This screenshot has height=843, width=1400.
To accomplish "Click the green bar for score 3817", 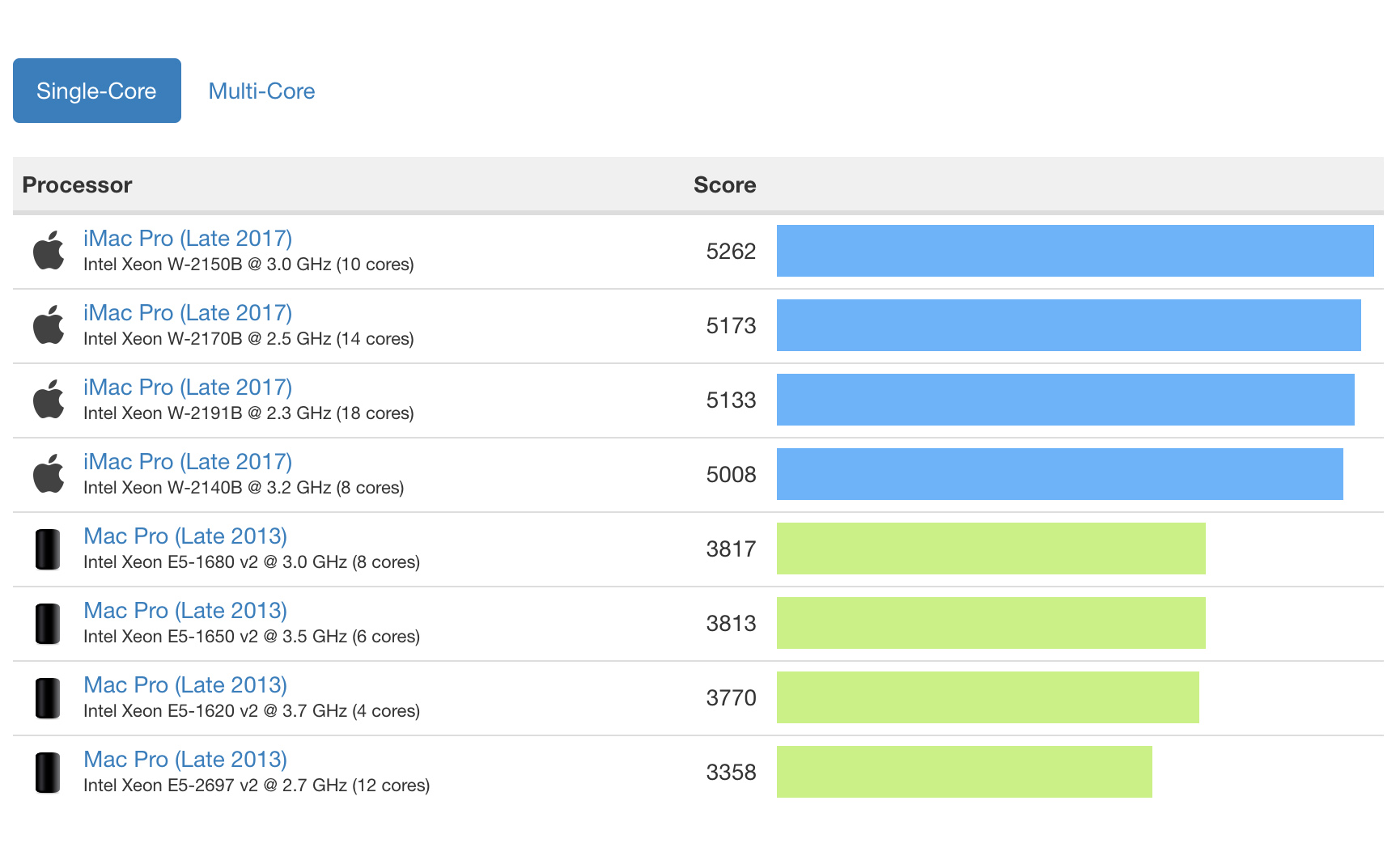I will pyautogui.click(x=991, y=549).
